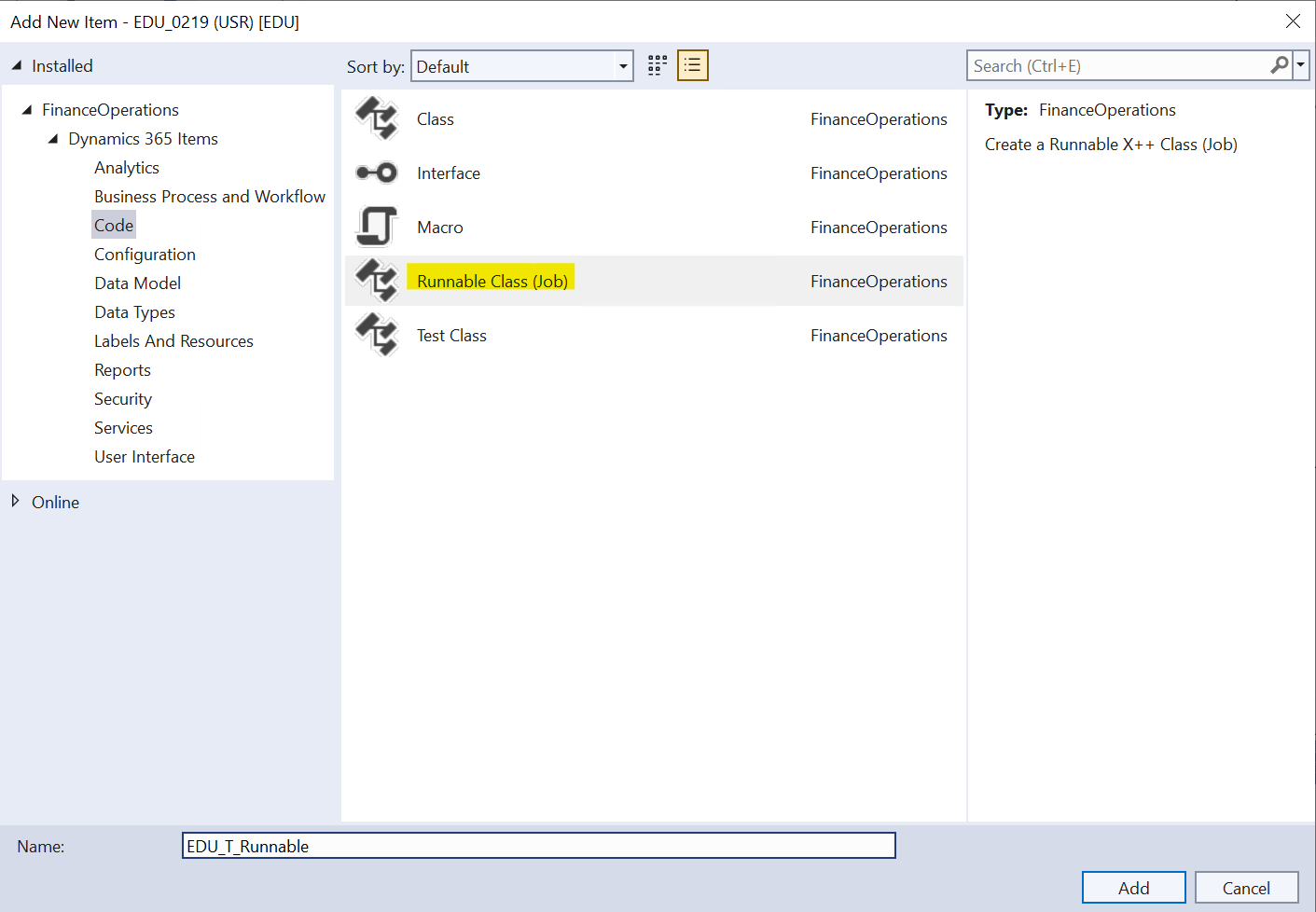The width and height of the screenshot is (1316, 912).
Task: Click the Macro template name
Action: 440,228
